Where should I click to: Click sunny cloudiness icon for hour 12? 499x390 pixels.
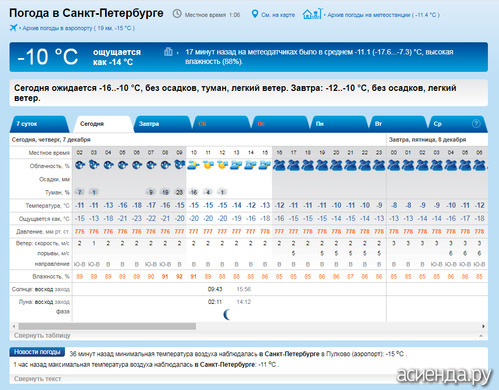click(222, 165)
